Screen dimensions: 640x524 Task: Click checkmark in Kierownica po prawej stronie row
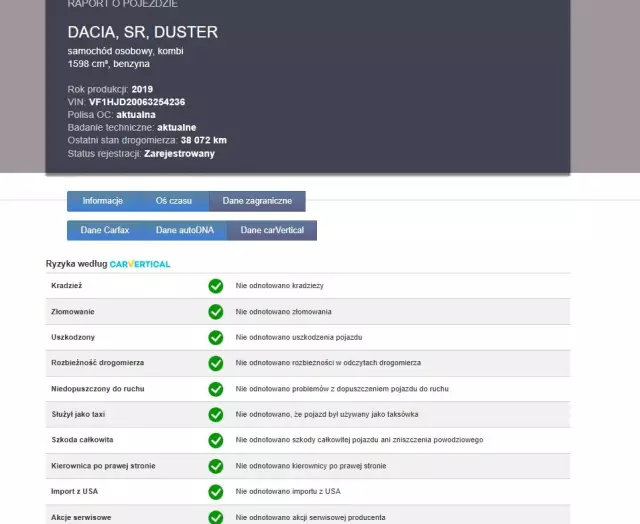(216, 466)
